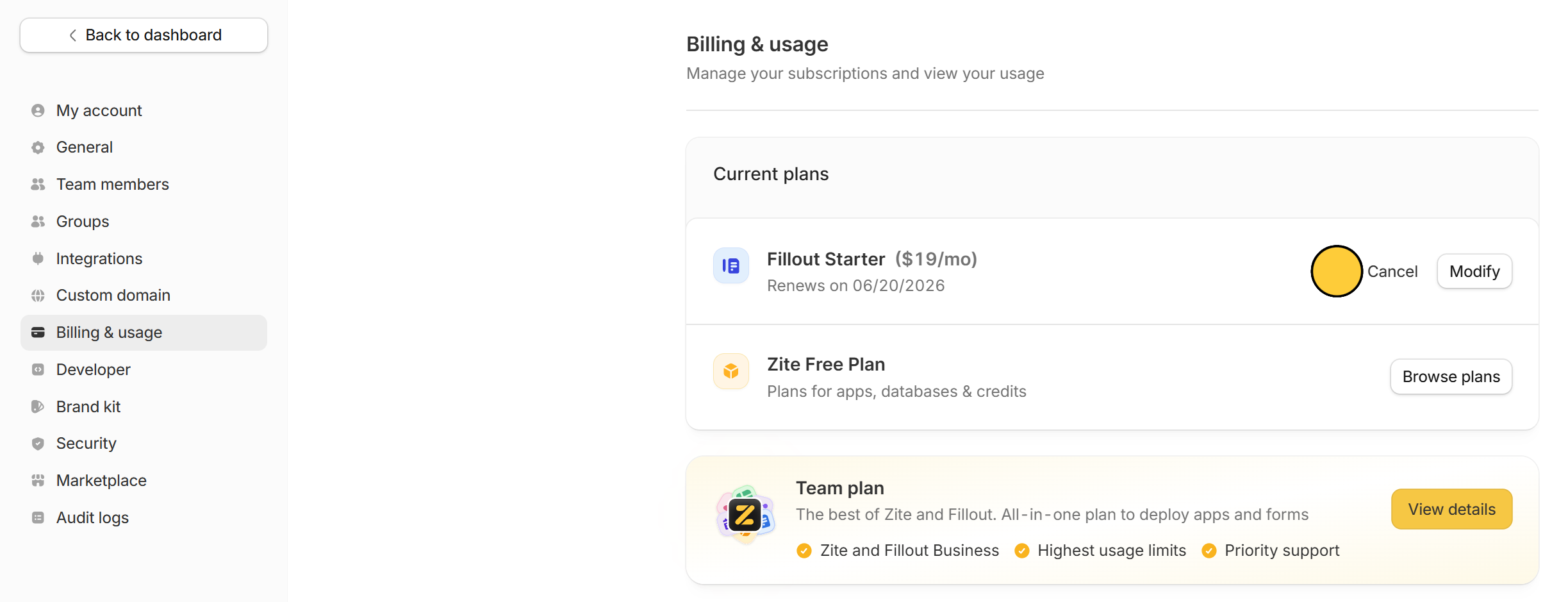1568x602 pixels.
Task: Go back to dashboard
Action: pos(144,35)
